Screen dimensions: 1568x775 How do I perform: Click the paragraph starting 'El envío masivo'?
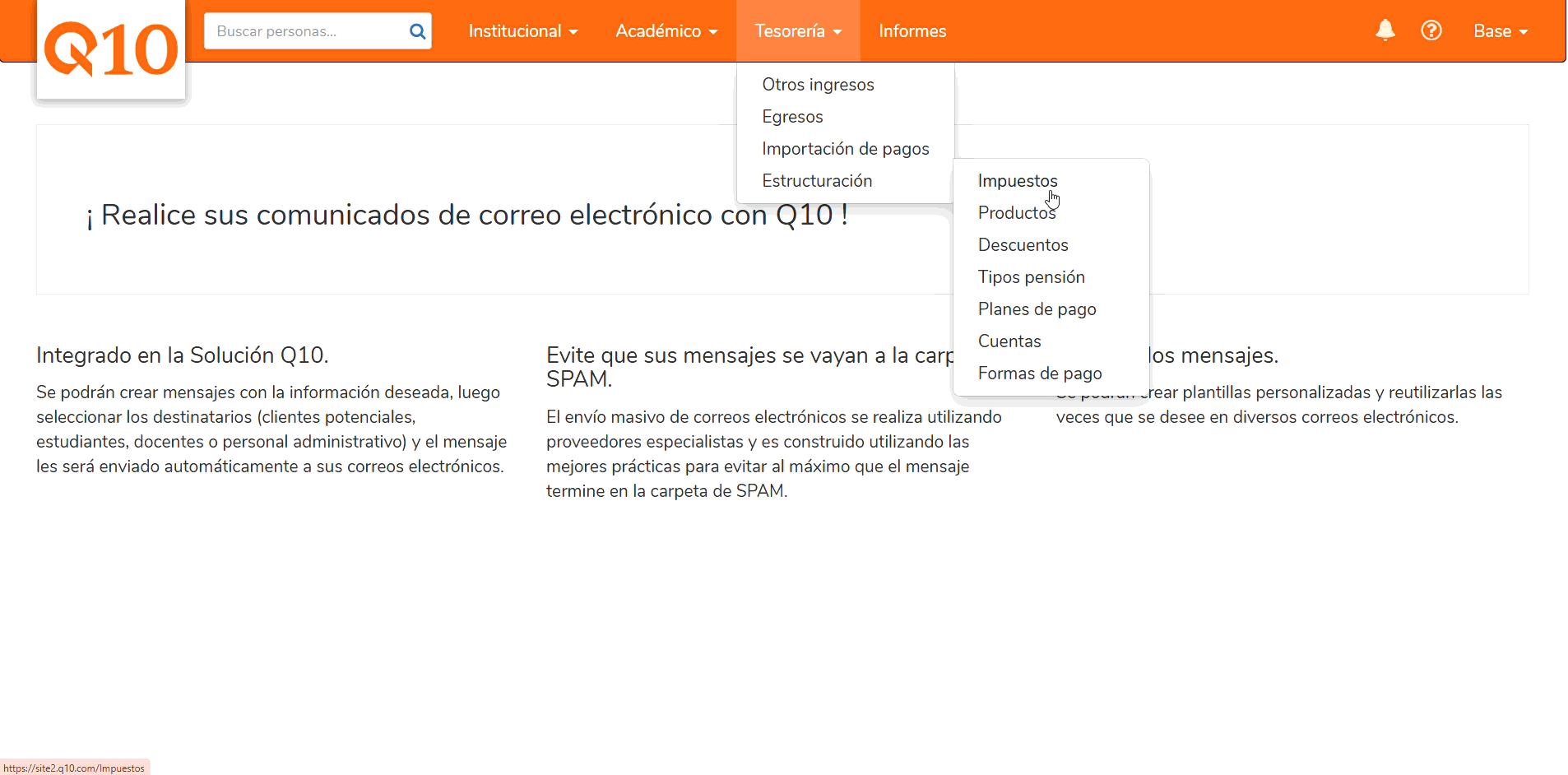click(x=774, y=454)
